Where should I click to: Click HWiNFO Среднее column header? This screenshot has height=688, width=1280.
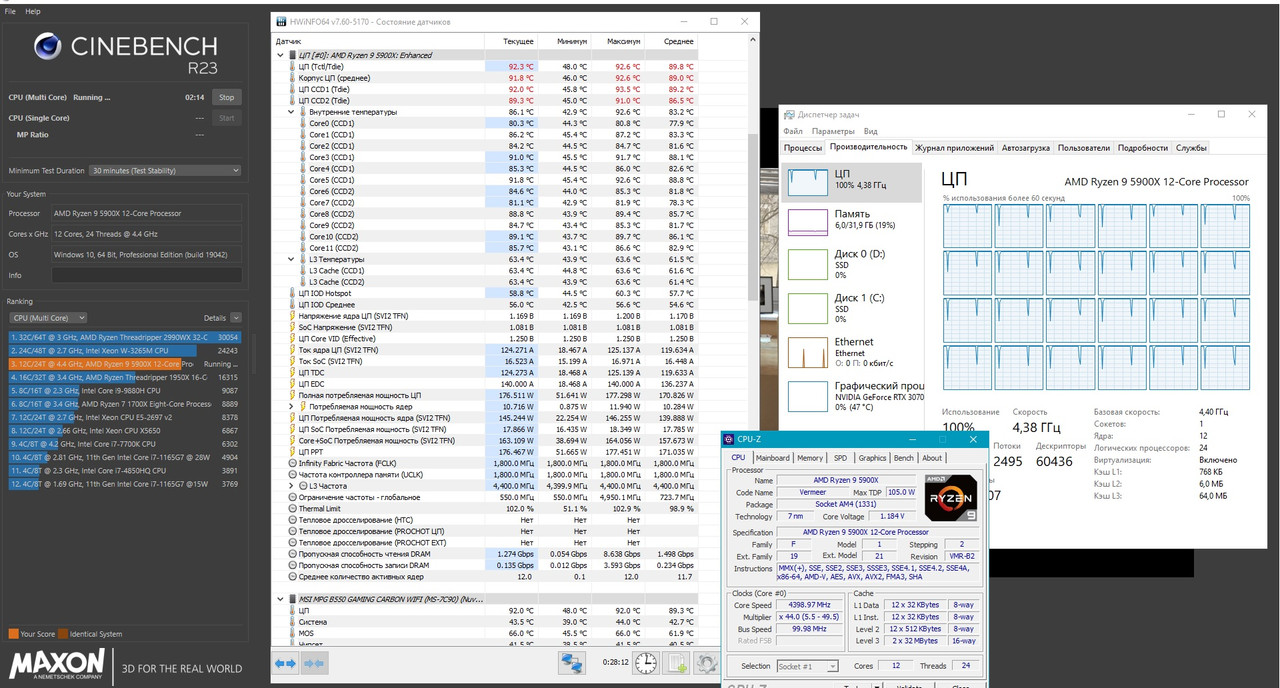click(670, 42)
